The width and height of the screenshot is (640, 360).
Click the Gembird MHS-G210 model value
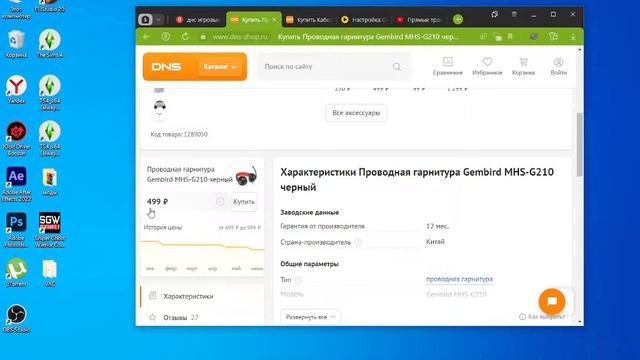(x=456, y=294)
